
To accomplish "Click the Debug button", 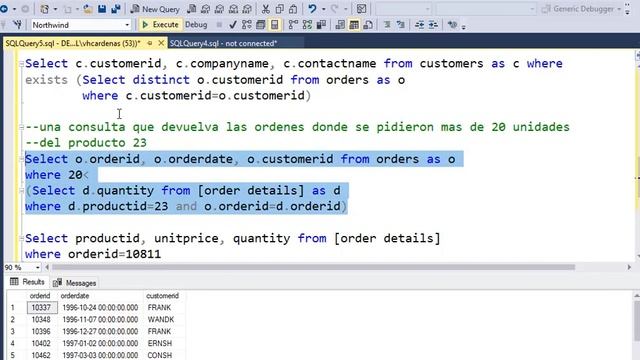I will pyautogui.click(x=196, y=25).
